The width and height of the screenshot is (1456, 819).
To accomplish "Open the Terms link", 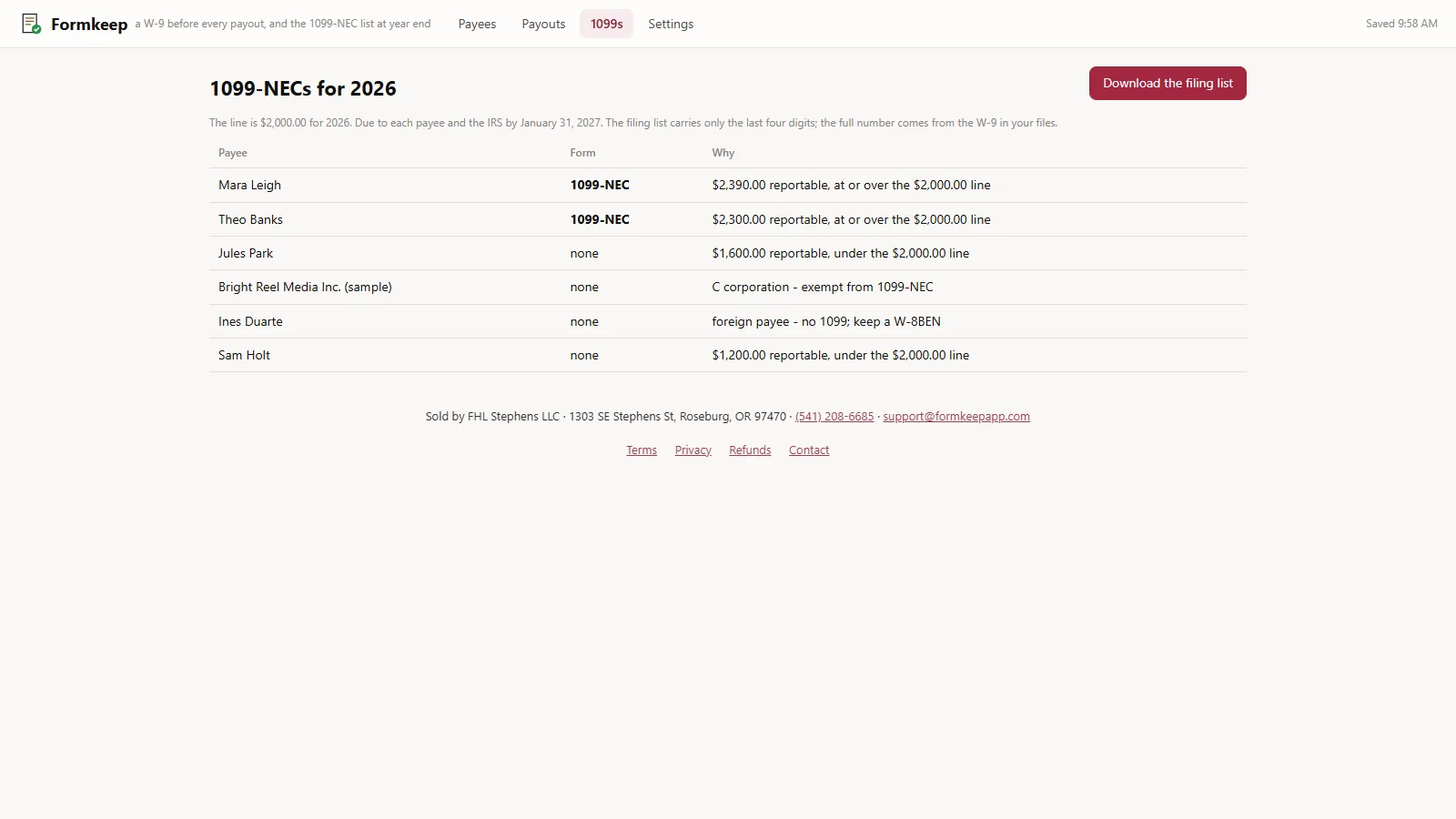I will click(642, 450).
